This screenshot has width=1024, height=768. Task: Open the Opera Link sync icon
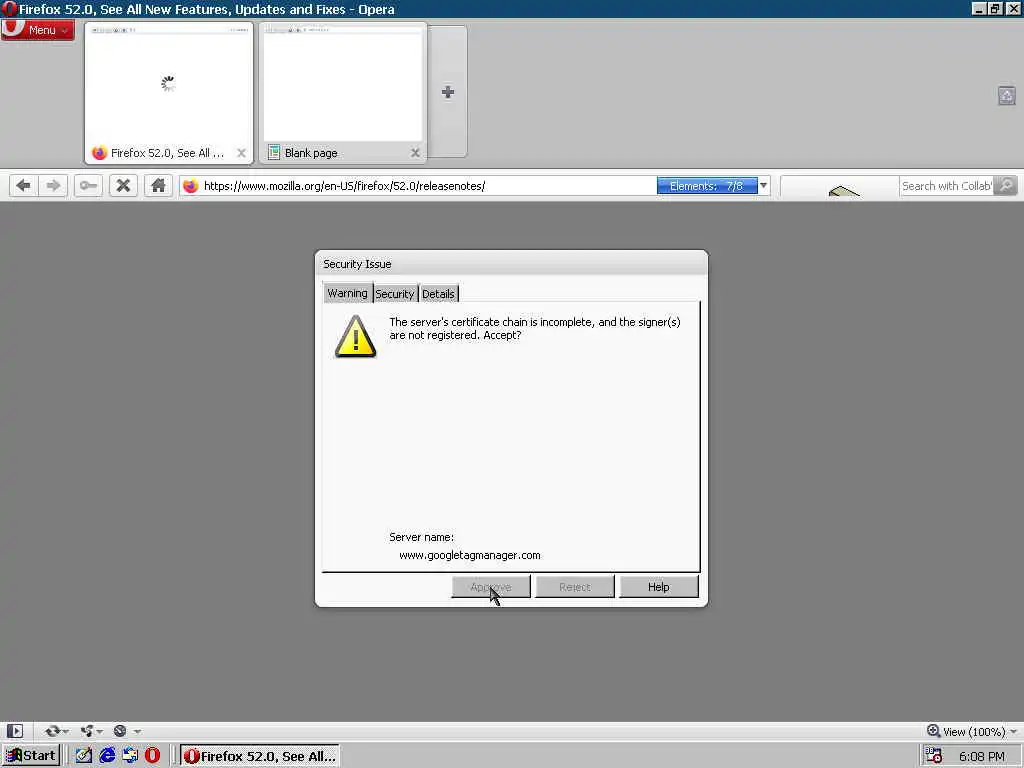pyautogui.click(x=52, y=731)
